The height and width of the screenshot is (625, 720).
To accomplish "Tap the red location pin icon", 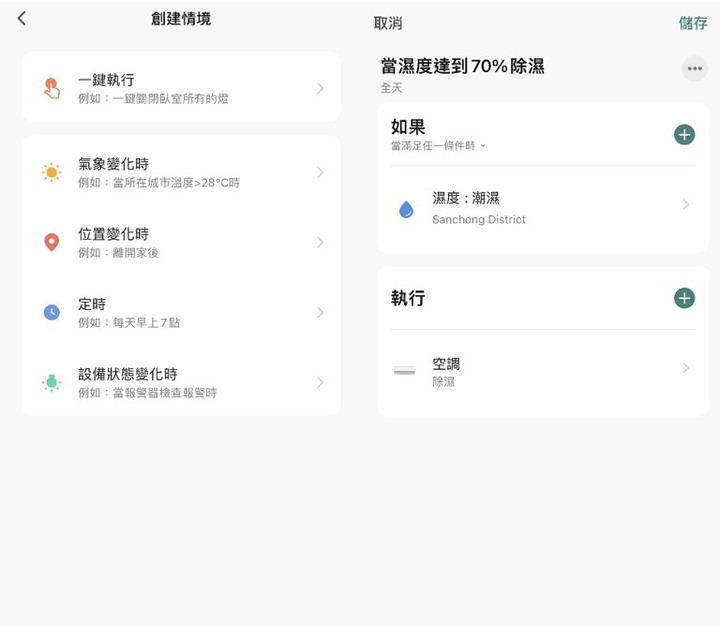I will coord(51,242).
